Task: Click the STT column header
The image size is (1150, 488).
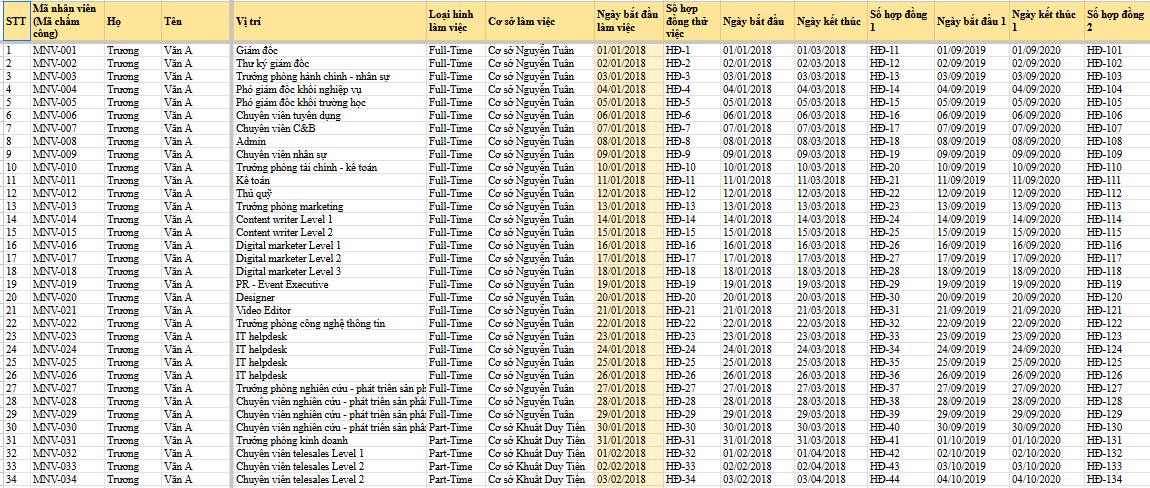Action: pyautogui.click(x=16, y=21)
